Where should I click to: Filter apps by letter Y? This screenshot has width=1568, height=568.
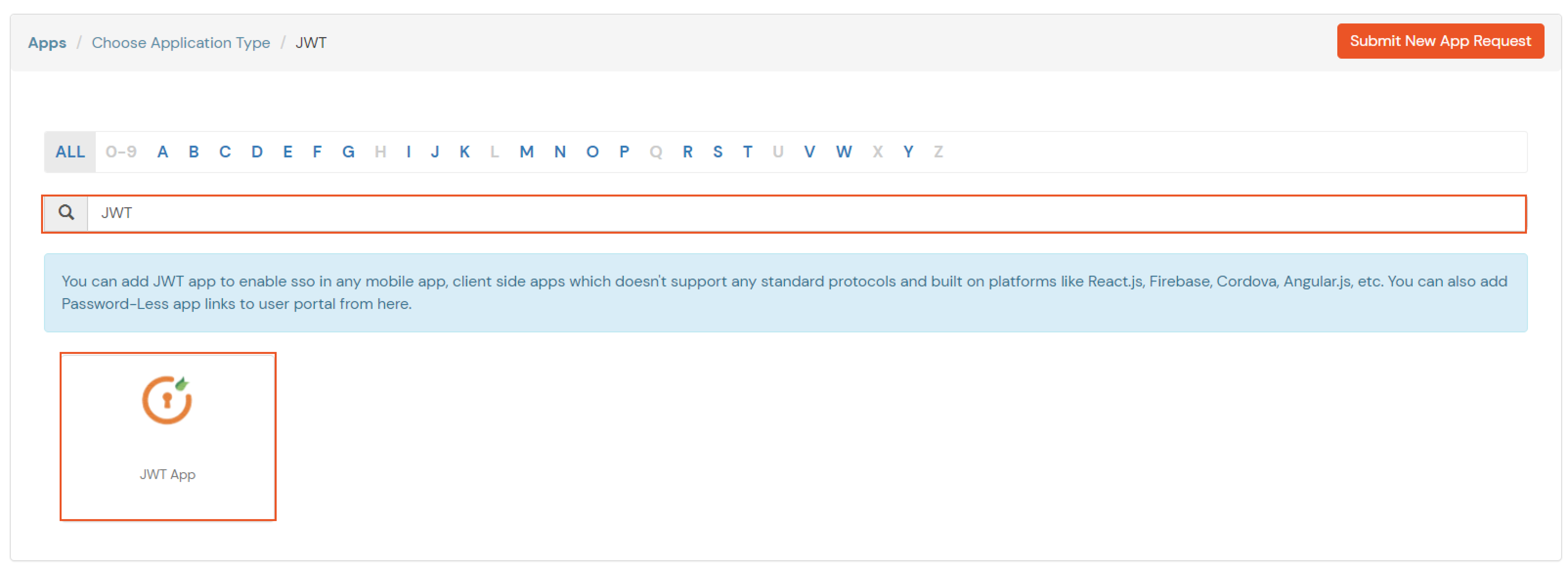click(x=908, y=152)
